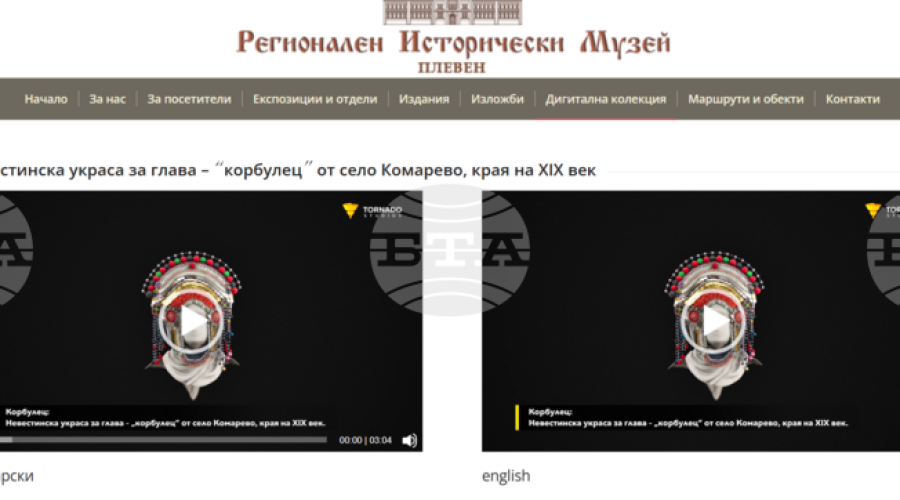Click the museum building logo at top
Screen dimensions: 900x500
tap(453, 13)
